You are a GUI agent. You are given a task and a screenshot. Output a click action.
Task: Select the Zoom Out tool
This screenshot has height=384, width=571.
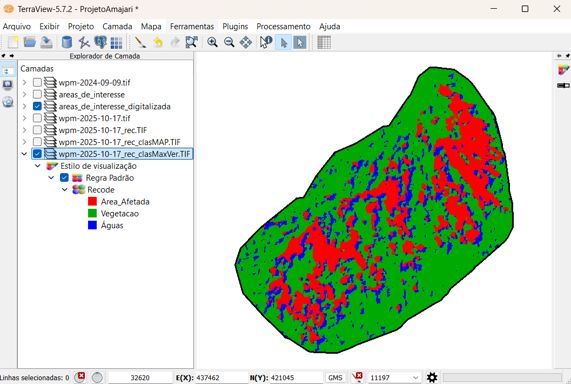tap(229, 42)
